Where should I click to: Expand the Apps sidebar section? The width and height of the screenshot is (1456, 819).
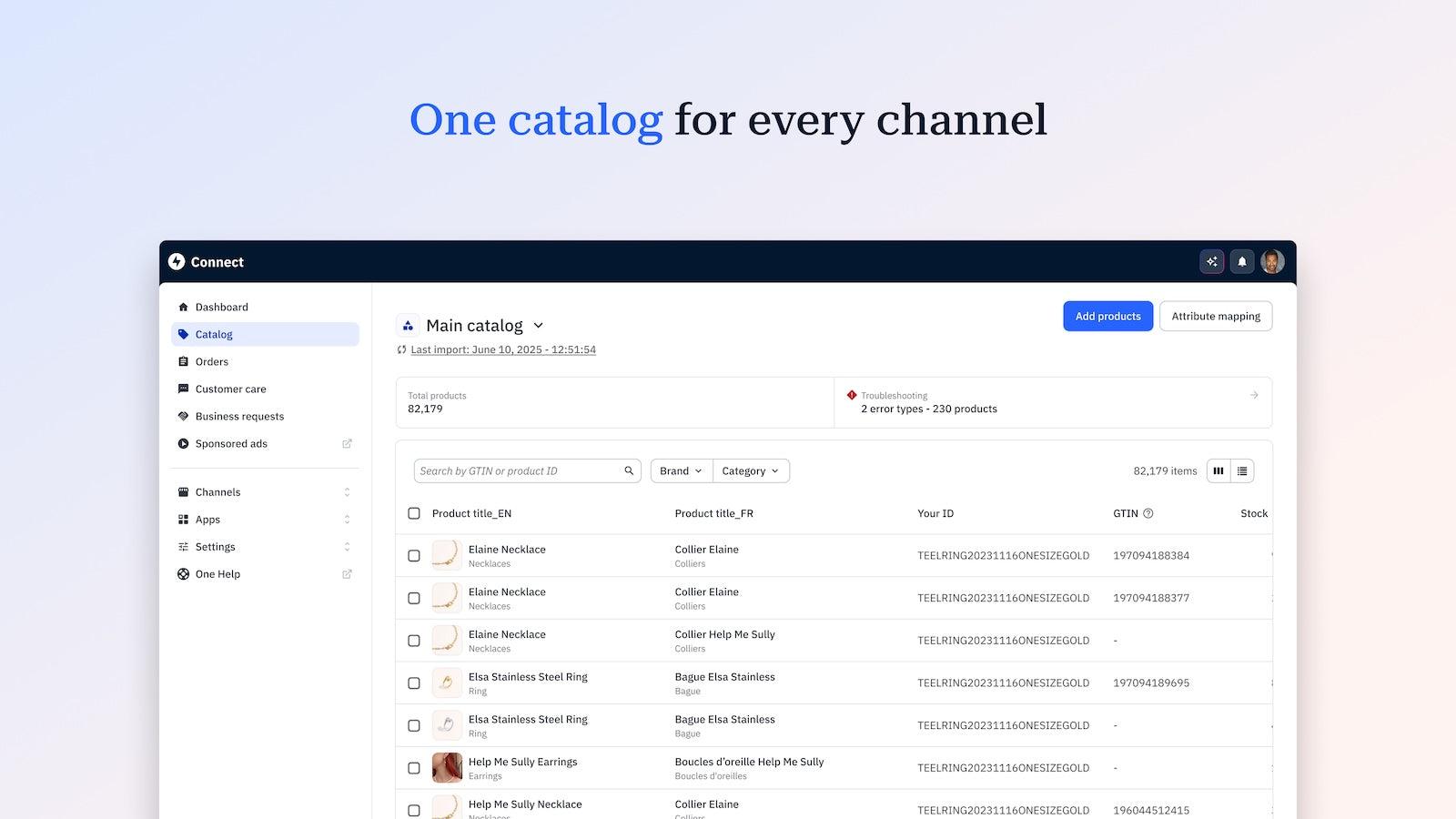click(265, 520)
